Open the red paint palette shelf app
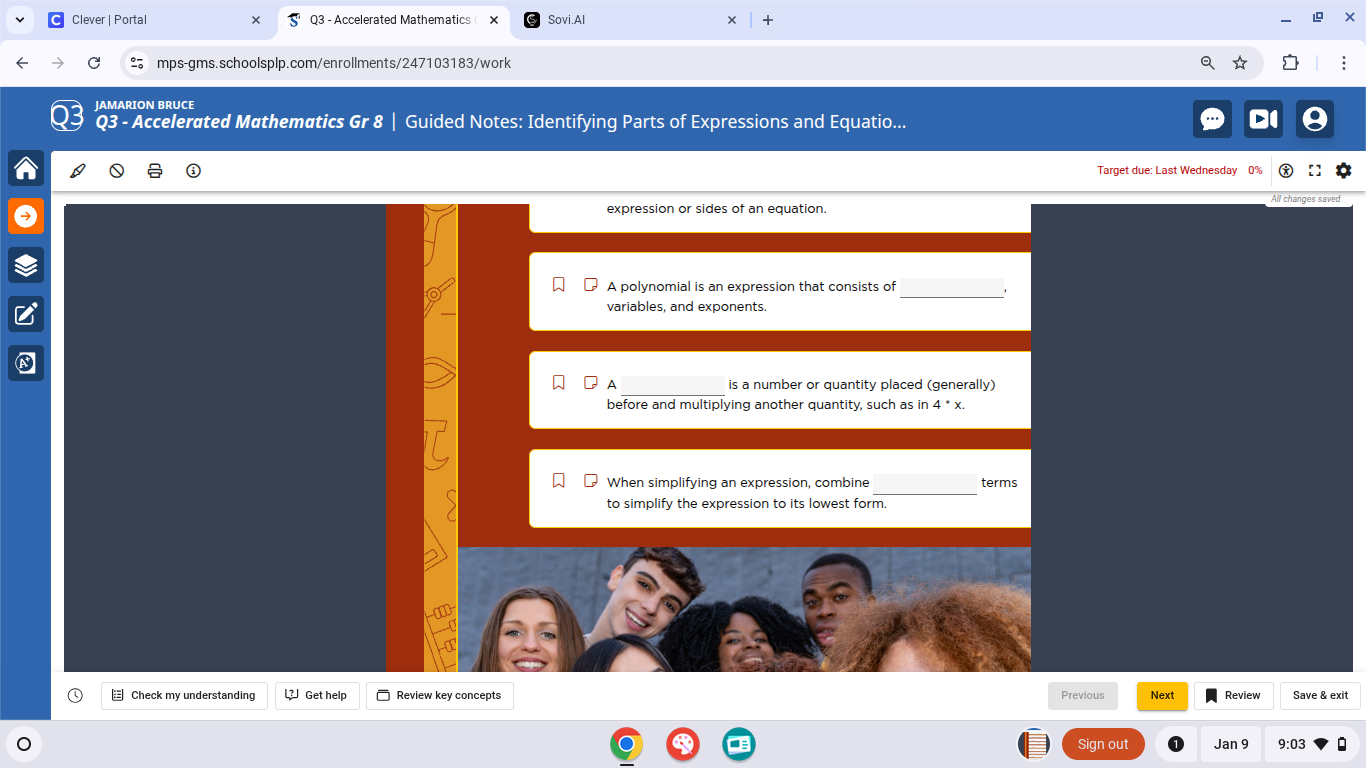Image resolution: width=1366 pixels, height=768 pixels. (x=683, y=744)
